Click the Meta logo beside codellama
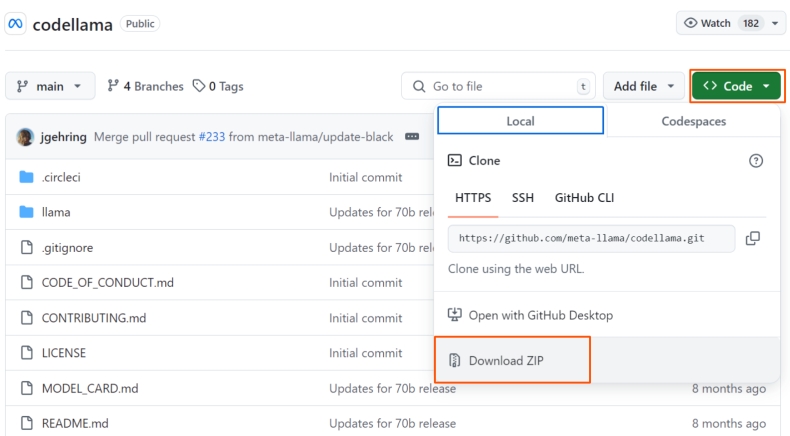 16,24
